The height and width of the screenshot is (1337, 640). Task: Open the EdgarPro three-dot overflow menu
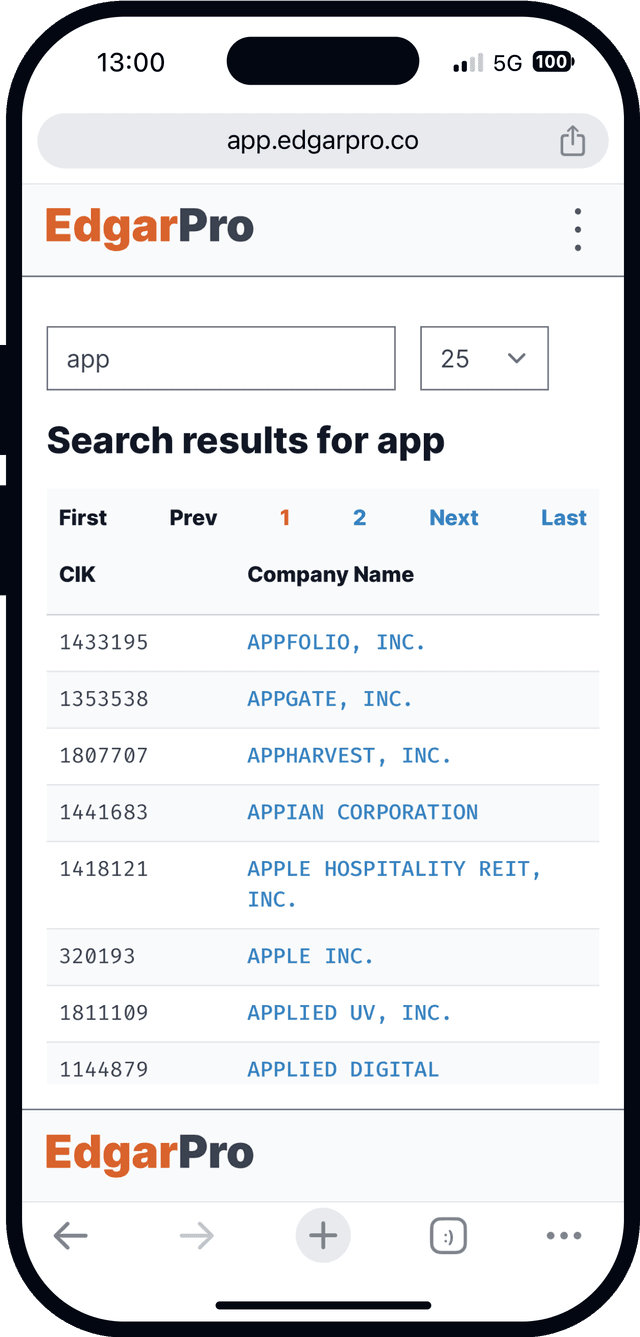pos(578,228)
